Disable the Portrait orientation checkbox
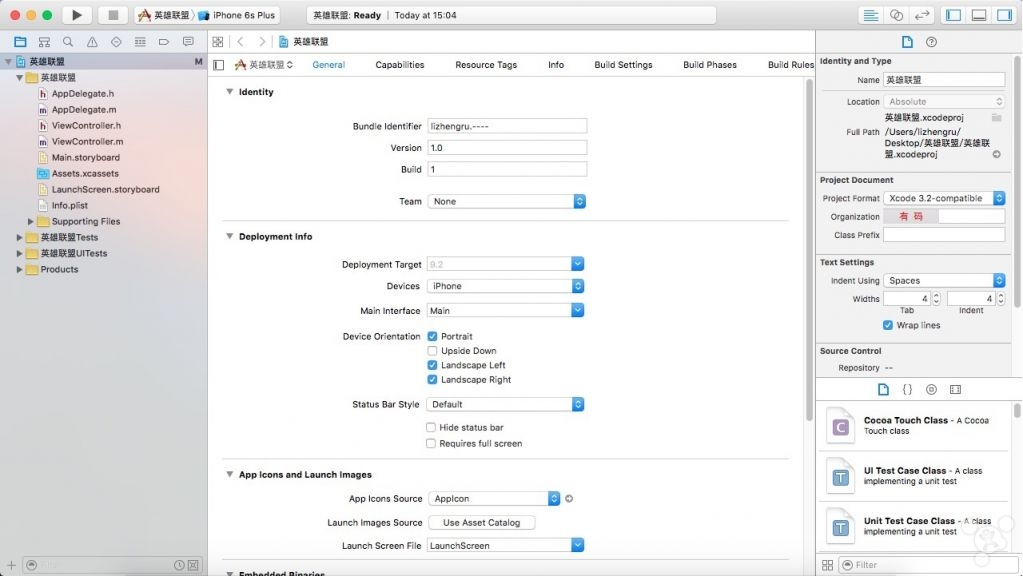The width and height of the screenshot is (1023, 576). tap(432, 337)
